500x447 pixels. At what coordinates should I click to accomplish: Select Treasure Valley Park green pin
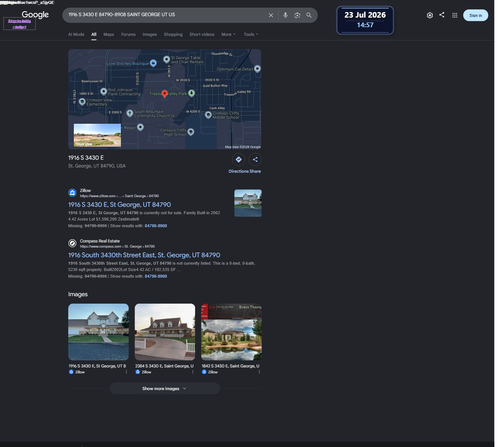[191, 93]
